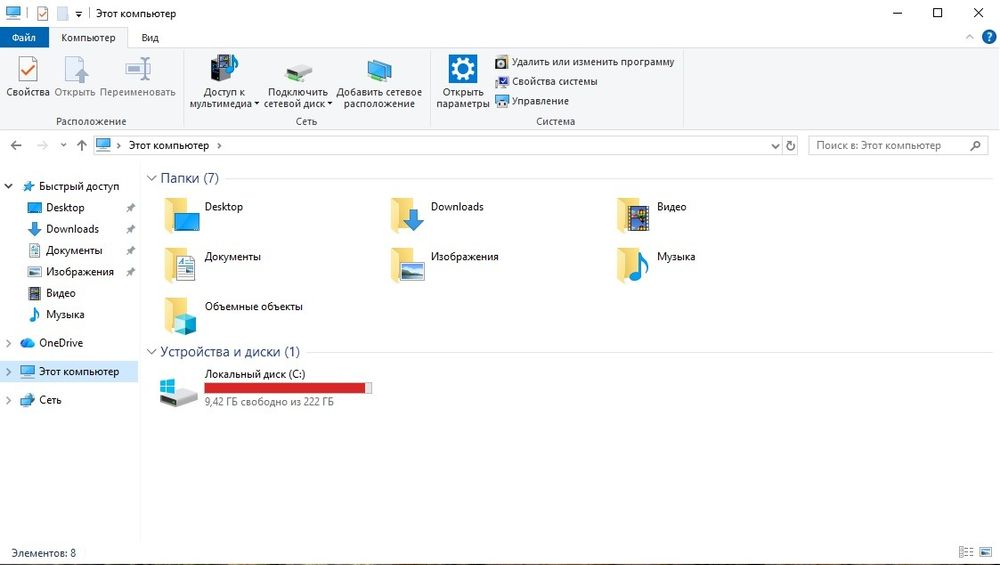Click the pin icon next to Downloads

(131, 229)
